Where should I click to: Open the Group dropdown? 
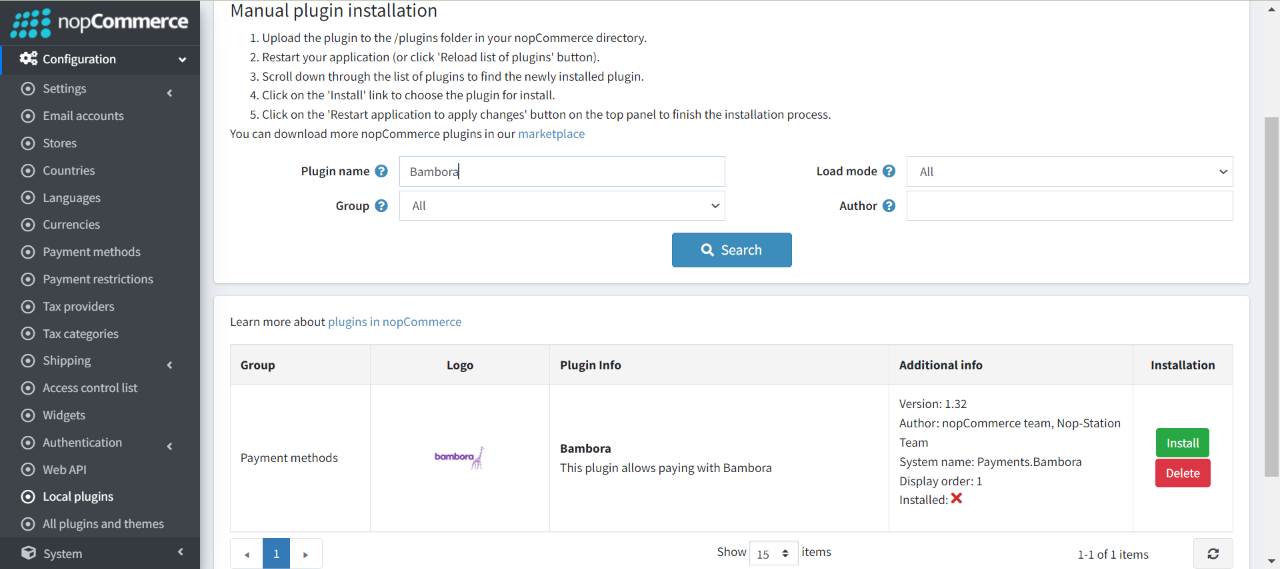point(561,206)
